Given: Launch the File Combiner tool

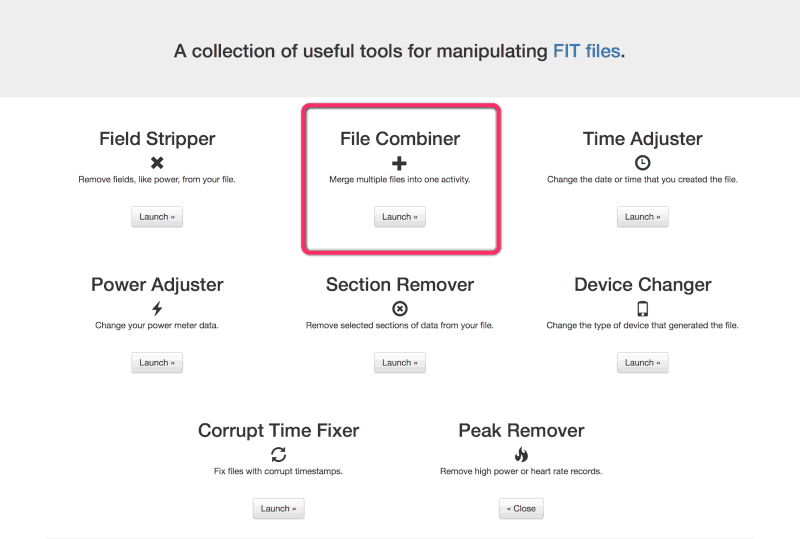Looking at the screenshot, I should tap(400, 217).
